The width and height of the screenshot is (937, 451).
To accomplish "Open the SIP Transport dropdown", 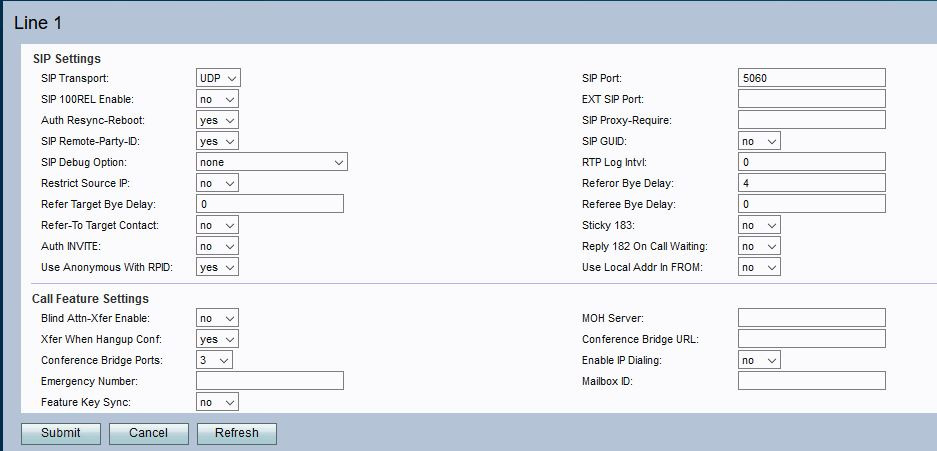I will (x=218, y=78).
